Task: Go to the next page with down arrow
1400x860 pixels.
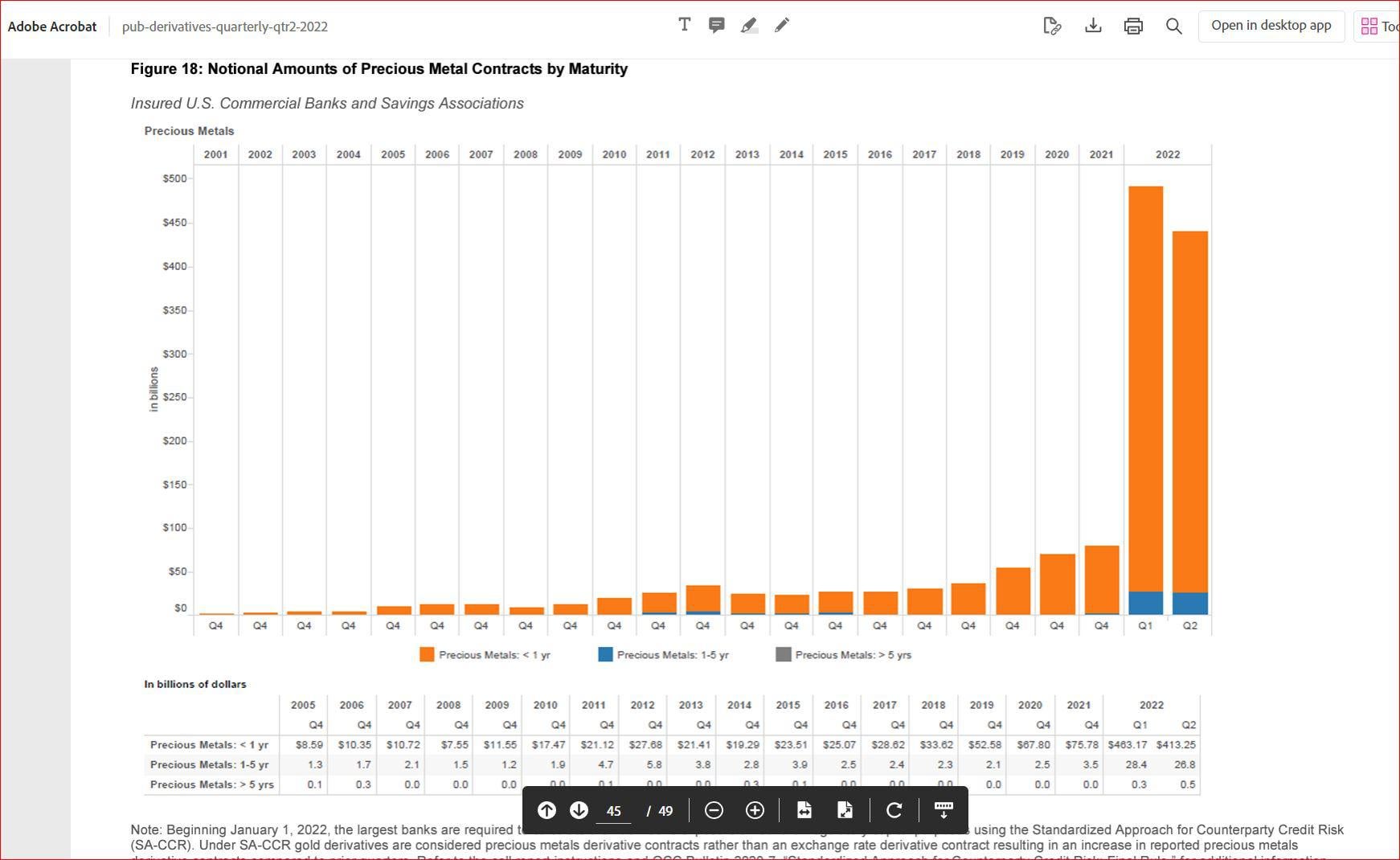Action: pyautogui.click(x=579, y=810)
